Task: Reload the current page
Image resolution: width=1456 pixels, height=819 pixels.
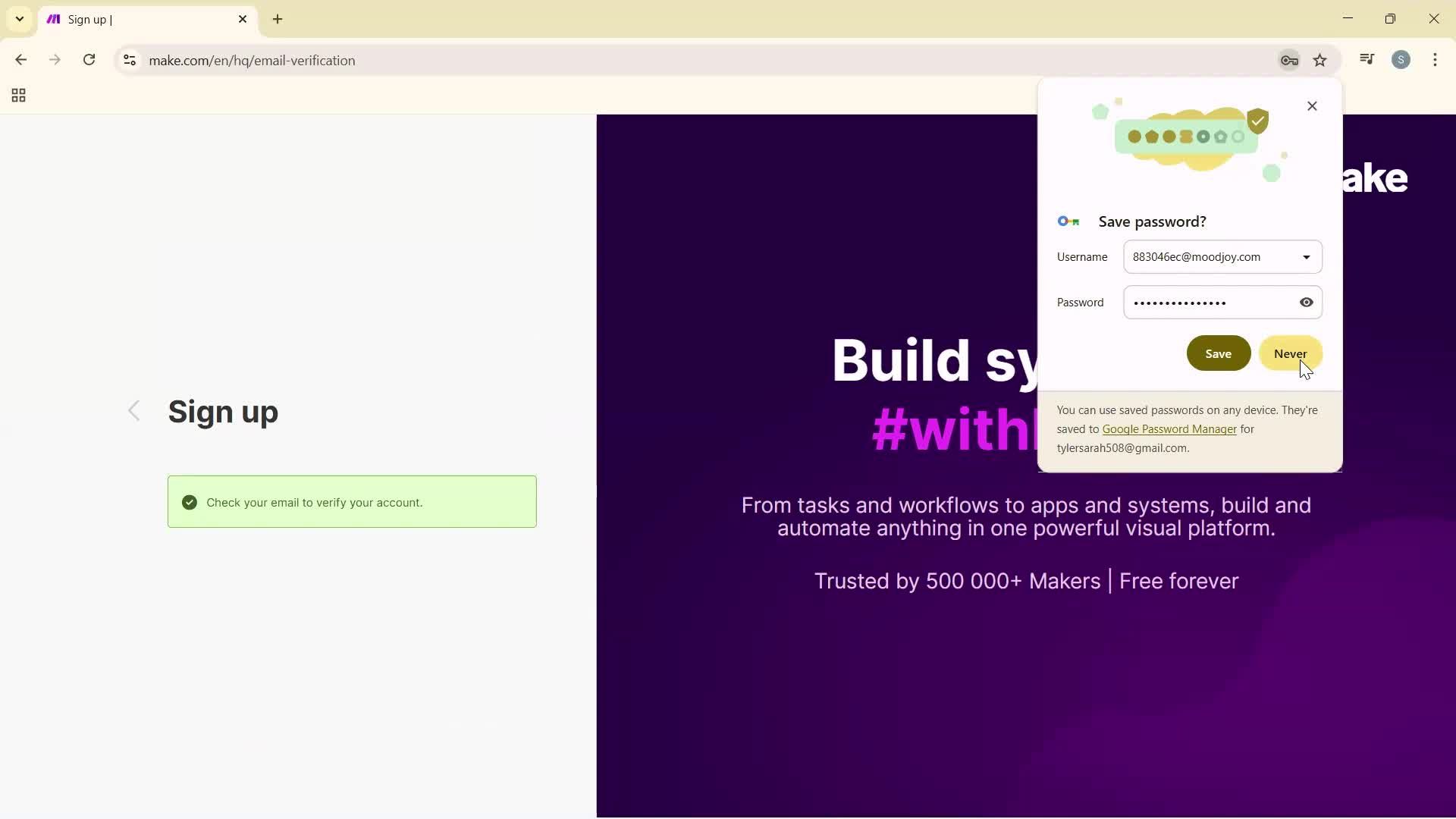Action: [x=89, y=60]
